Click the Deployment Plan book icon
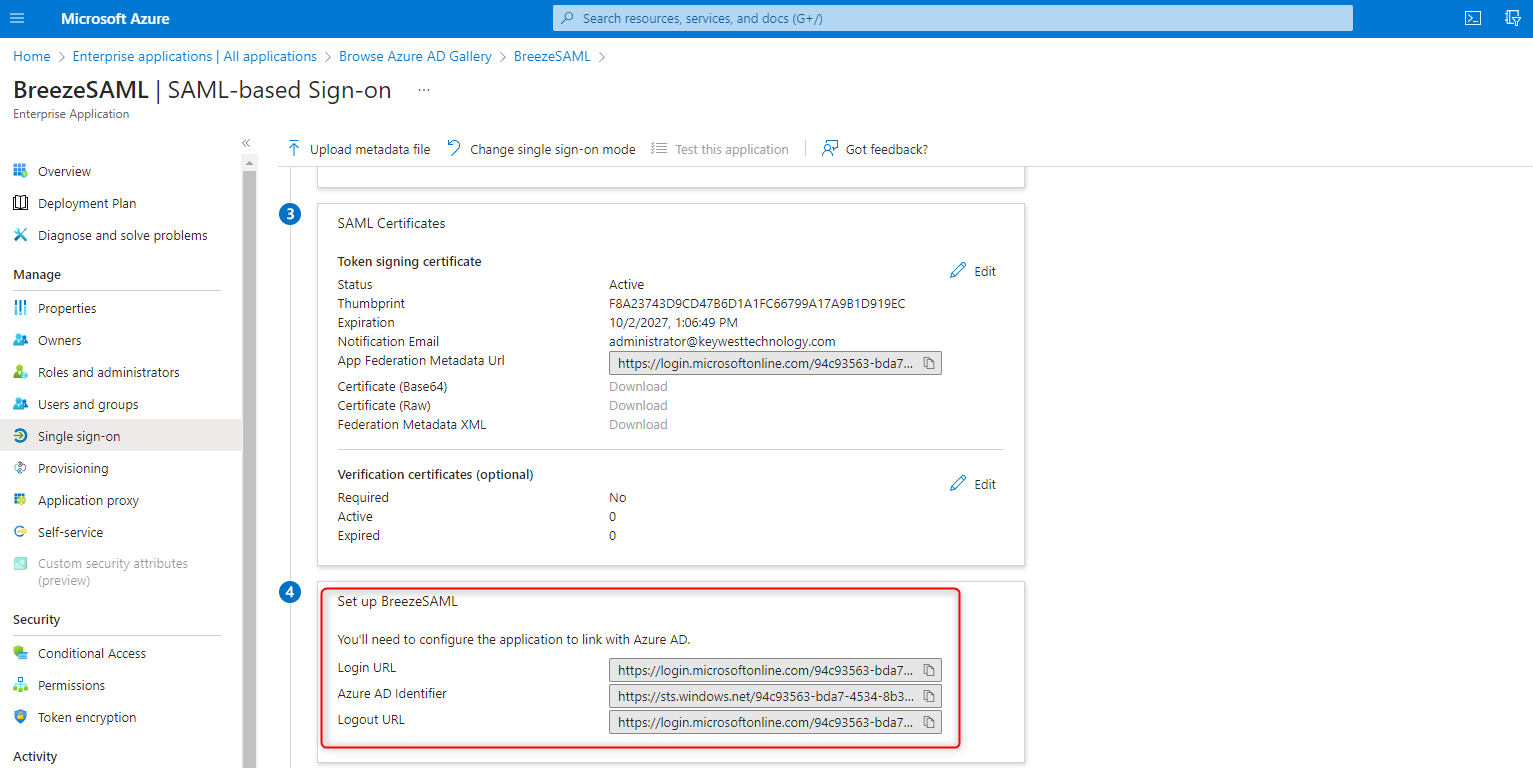This screenshot has width=1533, height=768. point(20,203)
